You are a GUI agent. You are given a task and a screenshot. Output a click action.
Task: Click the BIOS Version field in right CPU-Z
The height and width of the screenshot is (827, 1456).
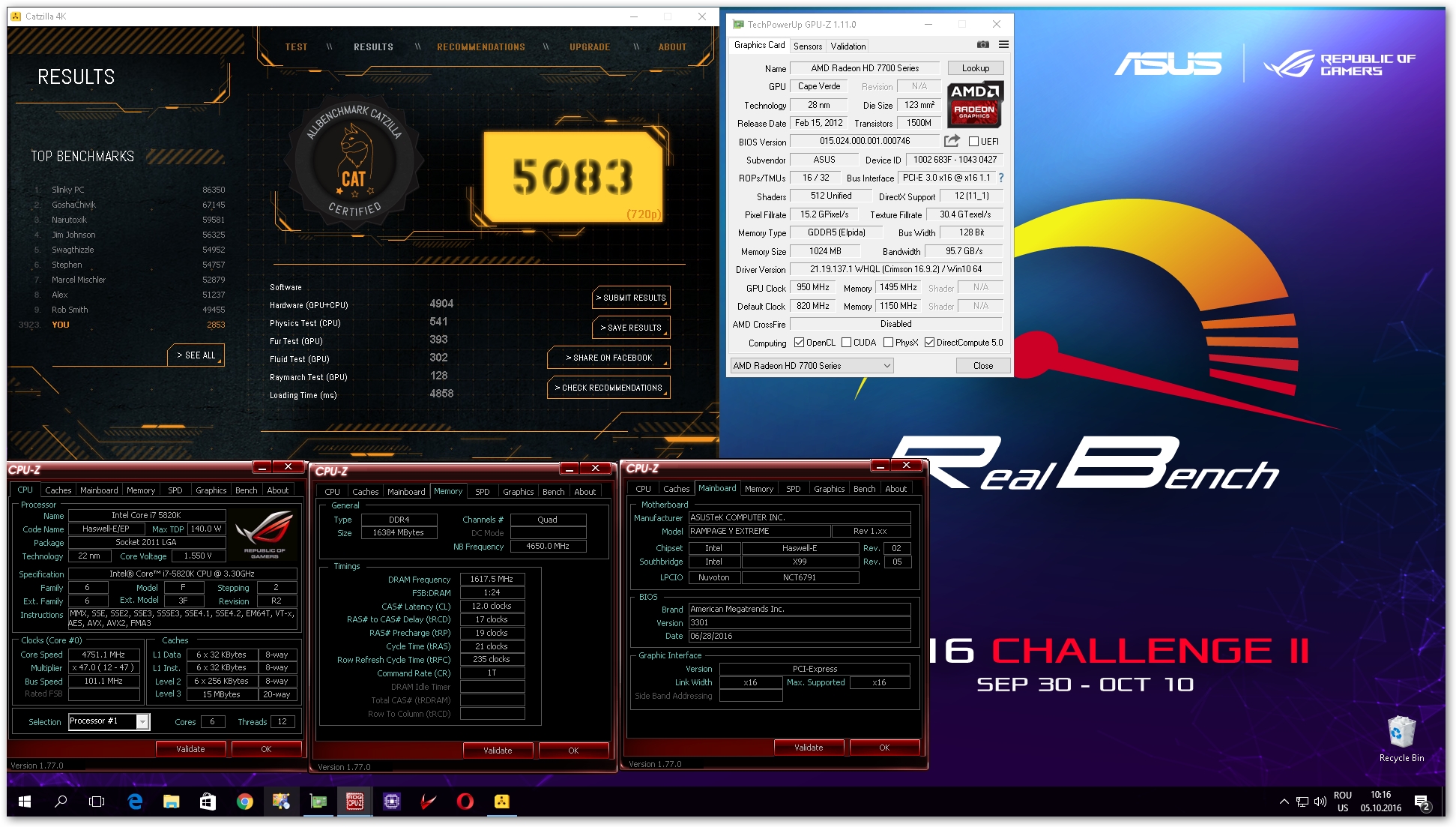[800, 622]
